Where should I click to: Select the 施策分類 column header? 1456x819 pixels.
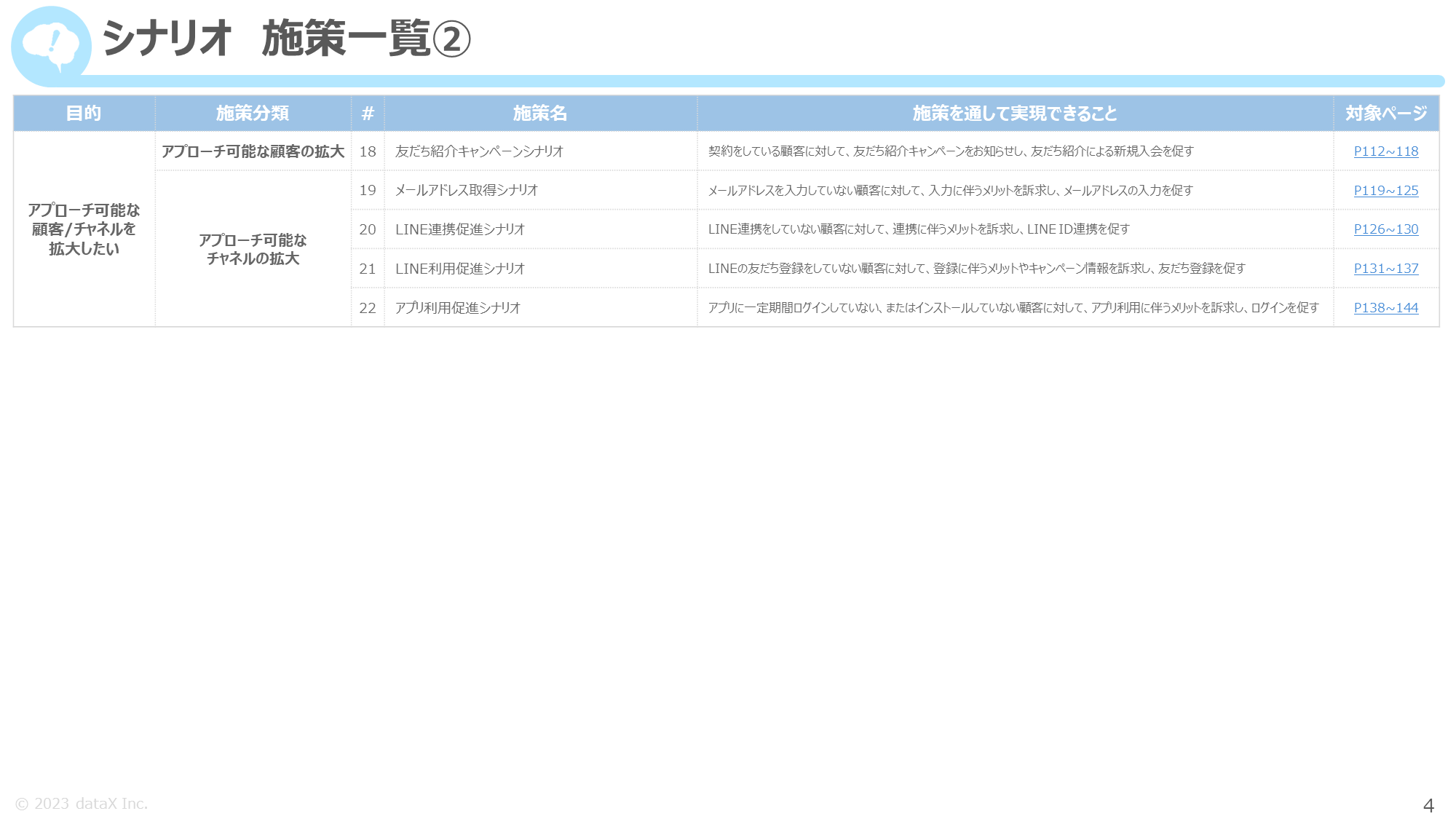[x=253, y=114]
